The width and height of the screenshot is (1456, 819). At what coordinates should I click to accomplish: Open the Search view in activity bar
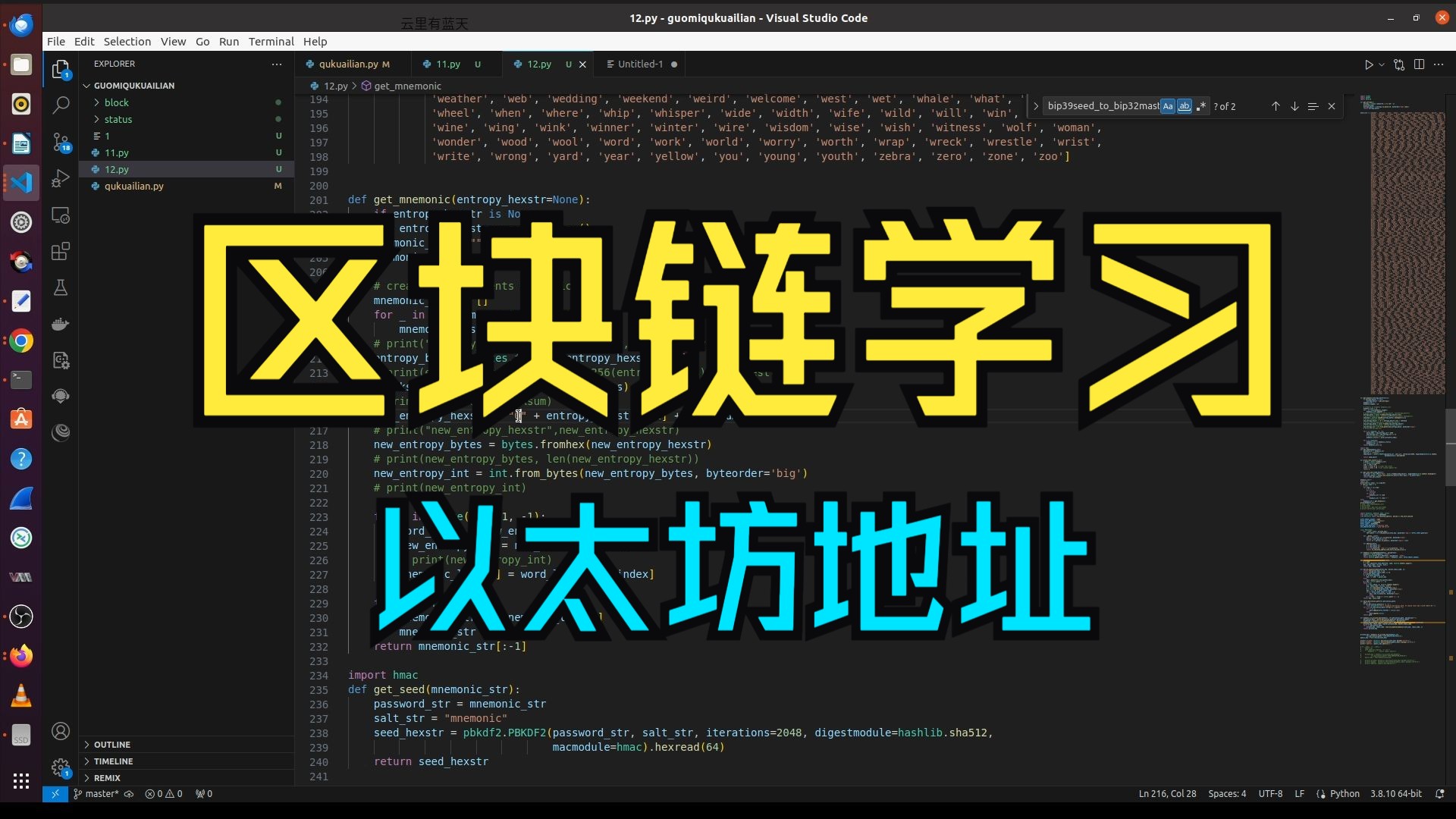61,105
